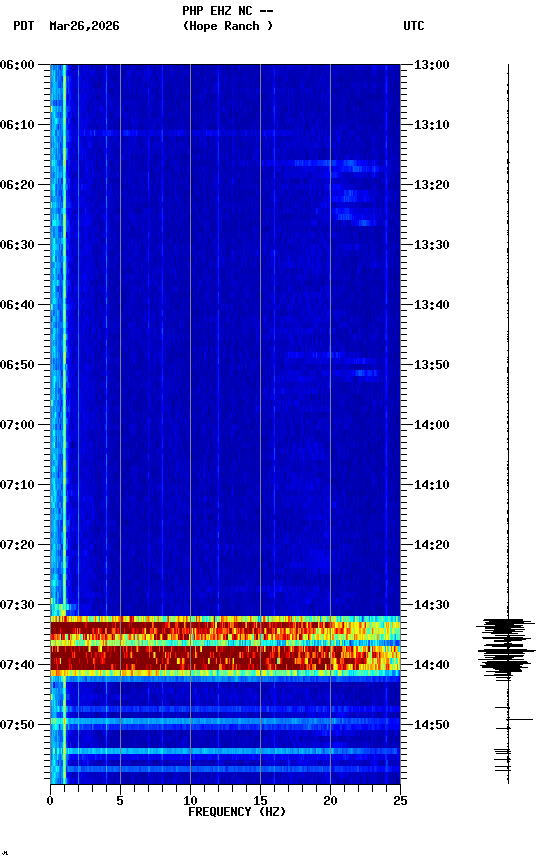
Task: Select the (Hope Ranch ) station label
Action: (228, 26)
